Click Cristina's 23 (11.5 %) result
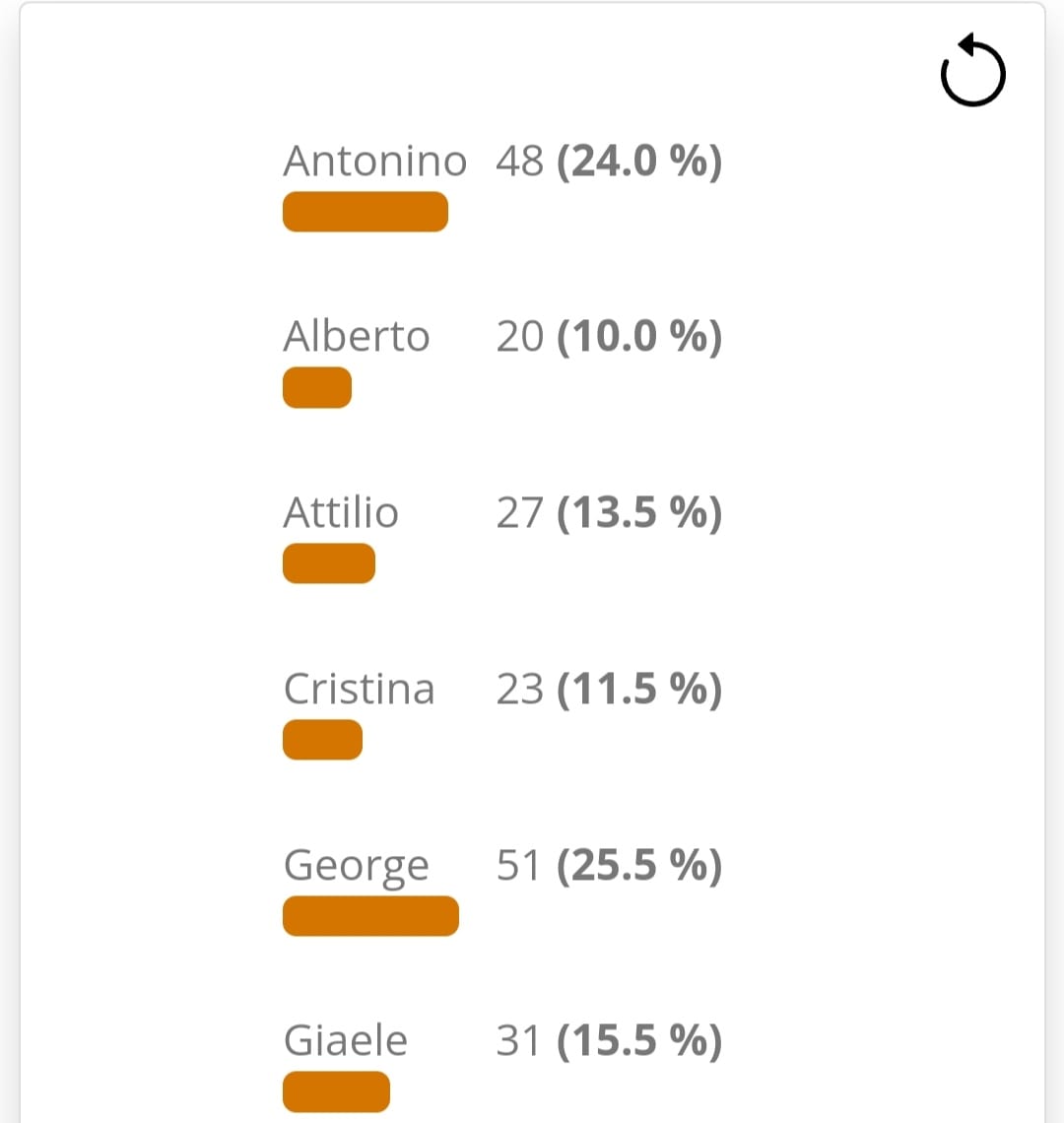This screenshot has height=1123, width=1064. (609, 689)
